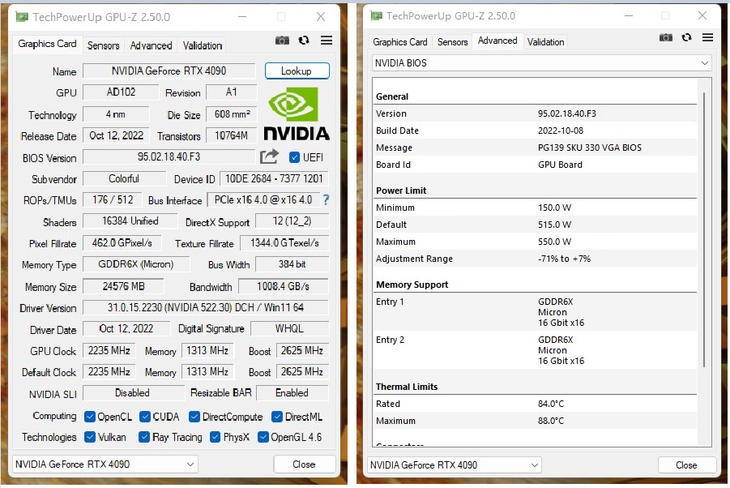Click the Device ID field 10DE 2684
730x488 pixels.
coord(274,179)
